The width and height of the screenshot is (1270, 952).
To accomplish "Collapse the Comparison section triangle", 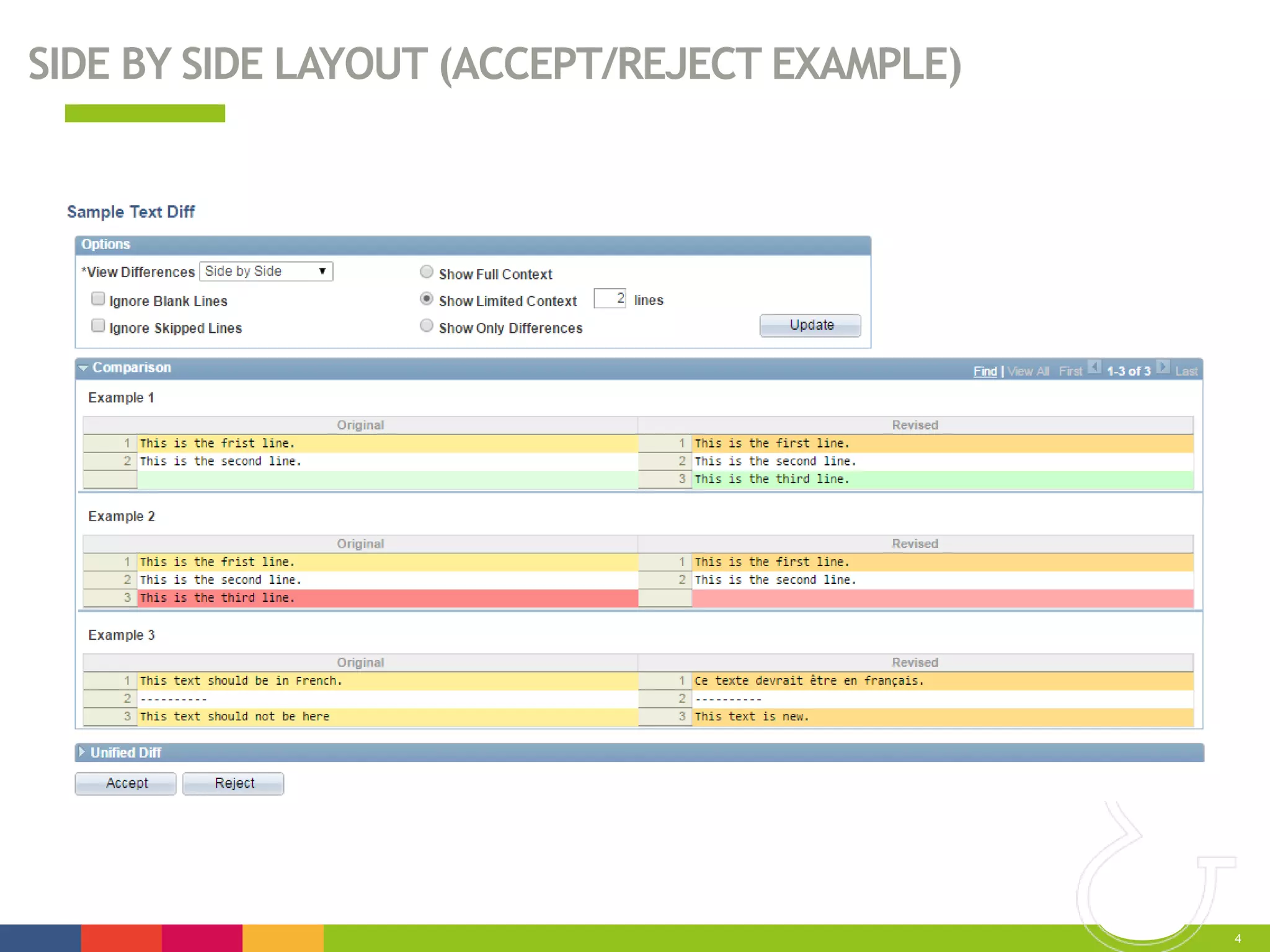I will 83,368.
